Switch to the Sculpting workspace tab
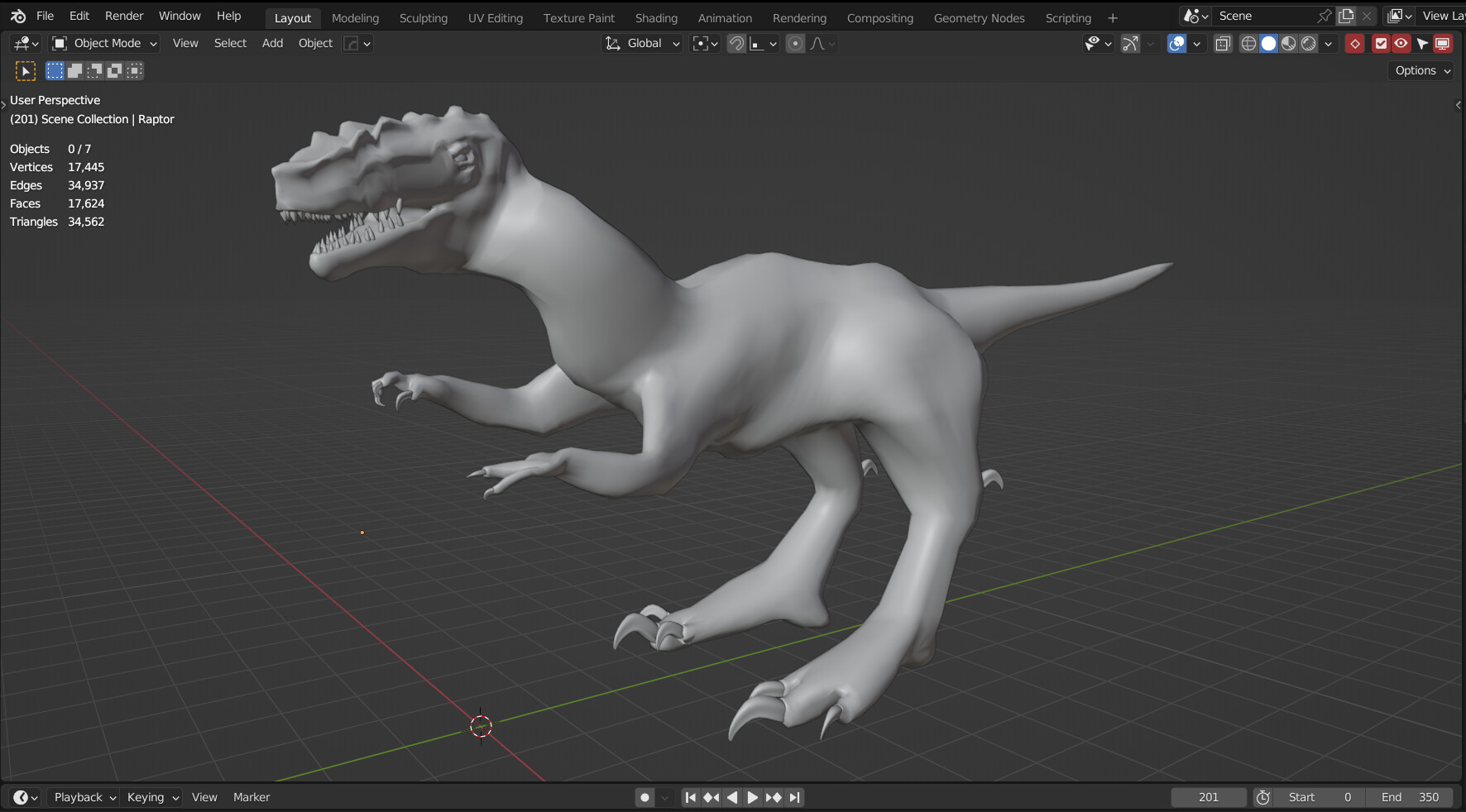 click(x=423, y=17)
